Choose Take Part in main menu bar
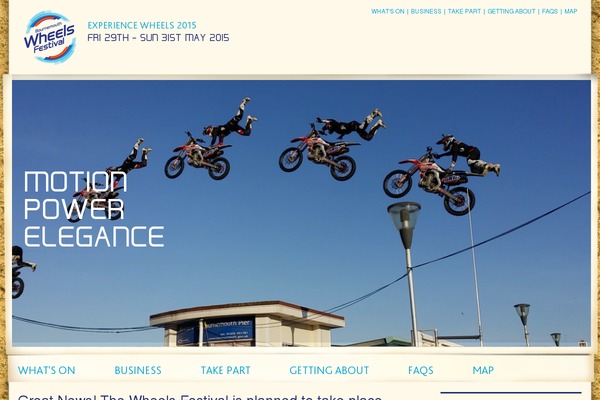 [225, 370]
